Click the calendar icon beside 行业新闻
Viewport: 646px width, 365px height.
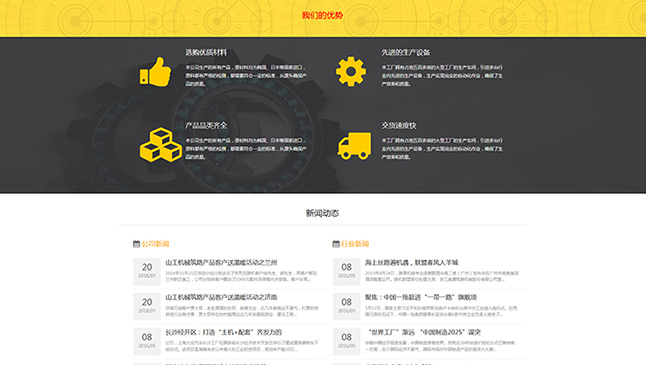pyautogui.click(x=336, y=244)
